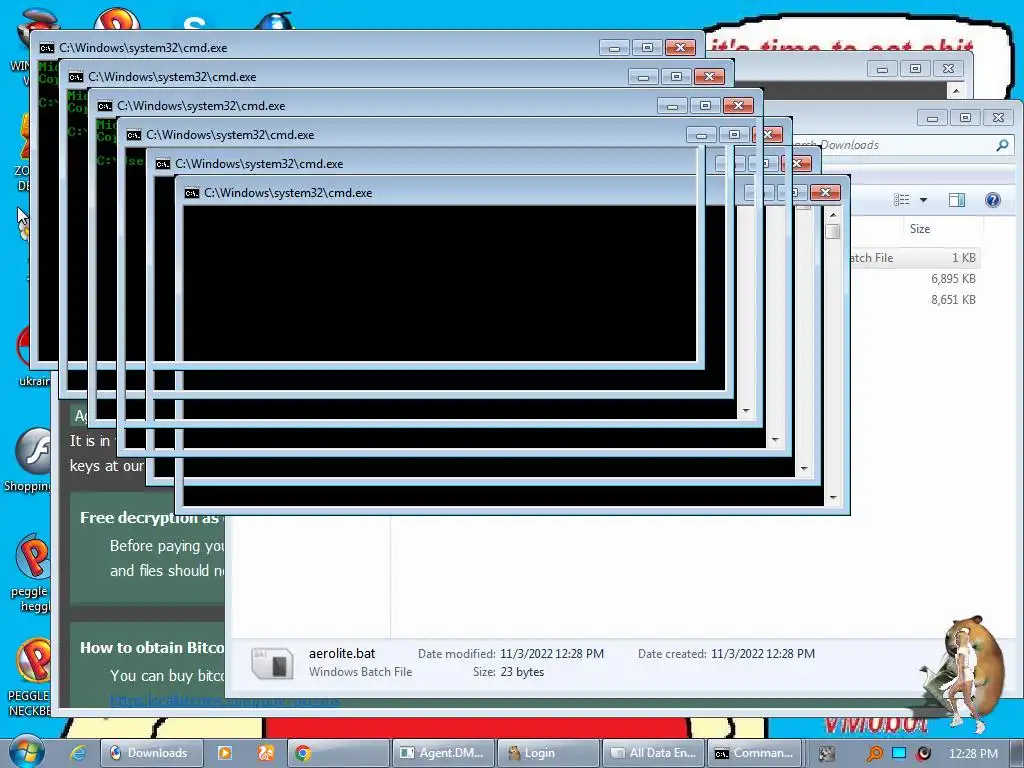Screen dimensions: 1024x768
Task: Click down arrow of second-from-front cmd scrollbar
Action: [x=804, y=469]
